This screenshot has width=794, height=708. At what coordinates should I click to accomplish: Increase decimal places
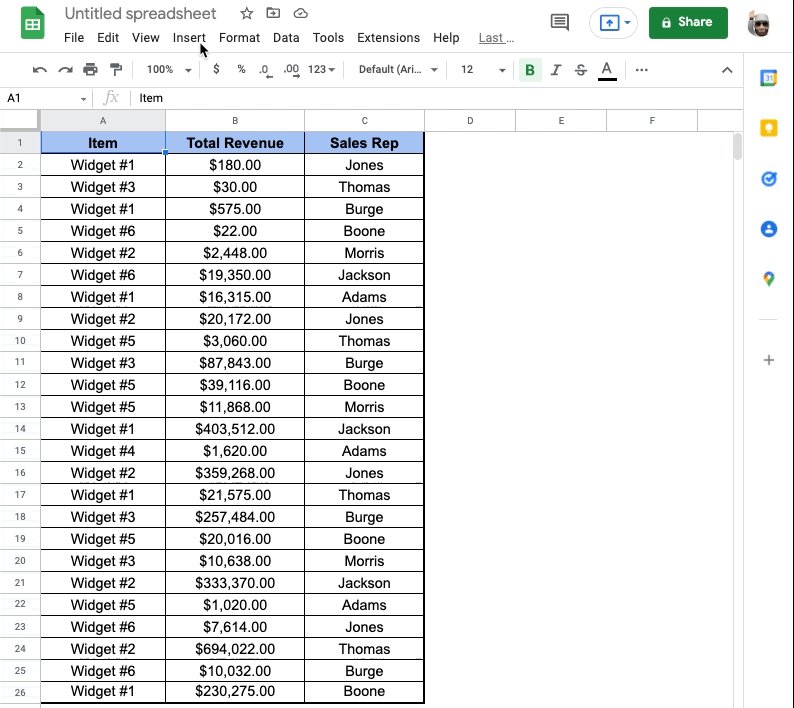(292, 70)
